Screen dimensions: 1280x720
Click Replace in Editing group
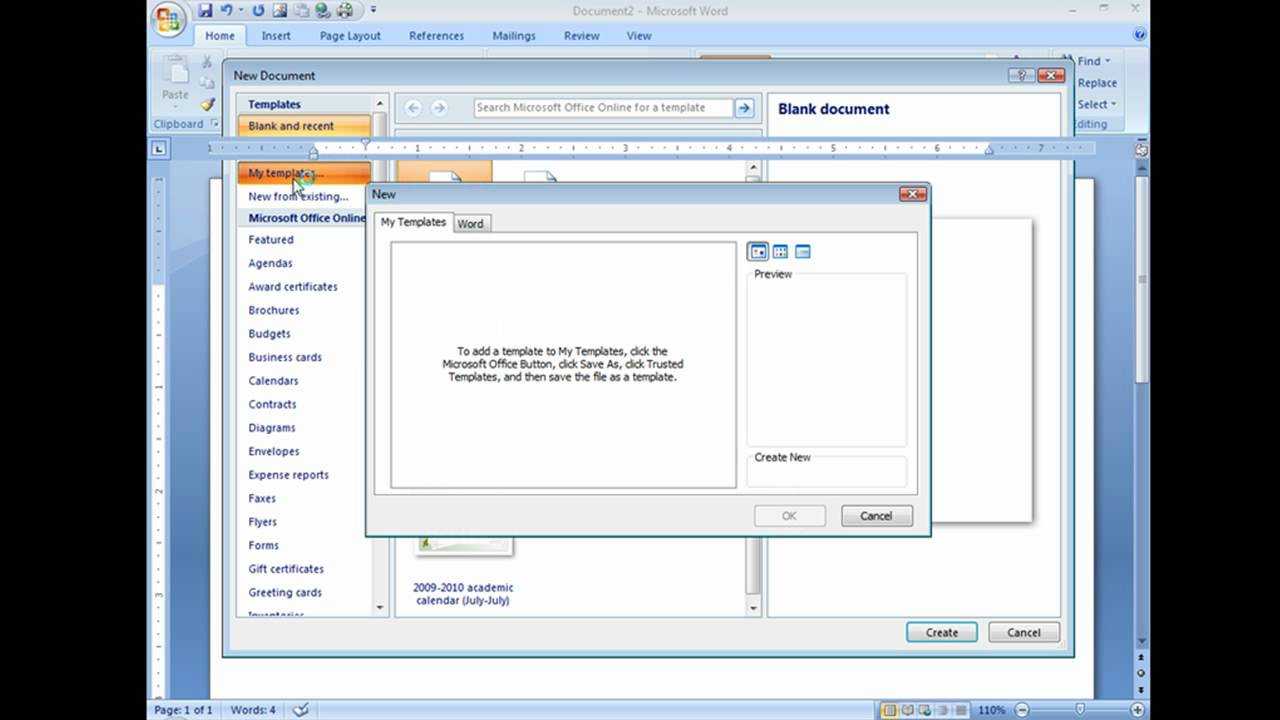[x=1097, y=83]
